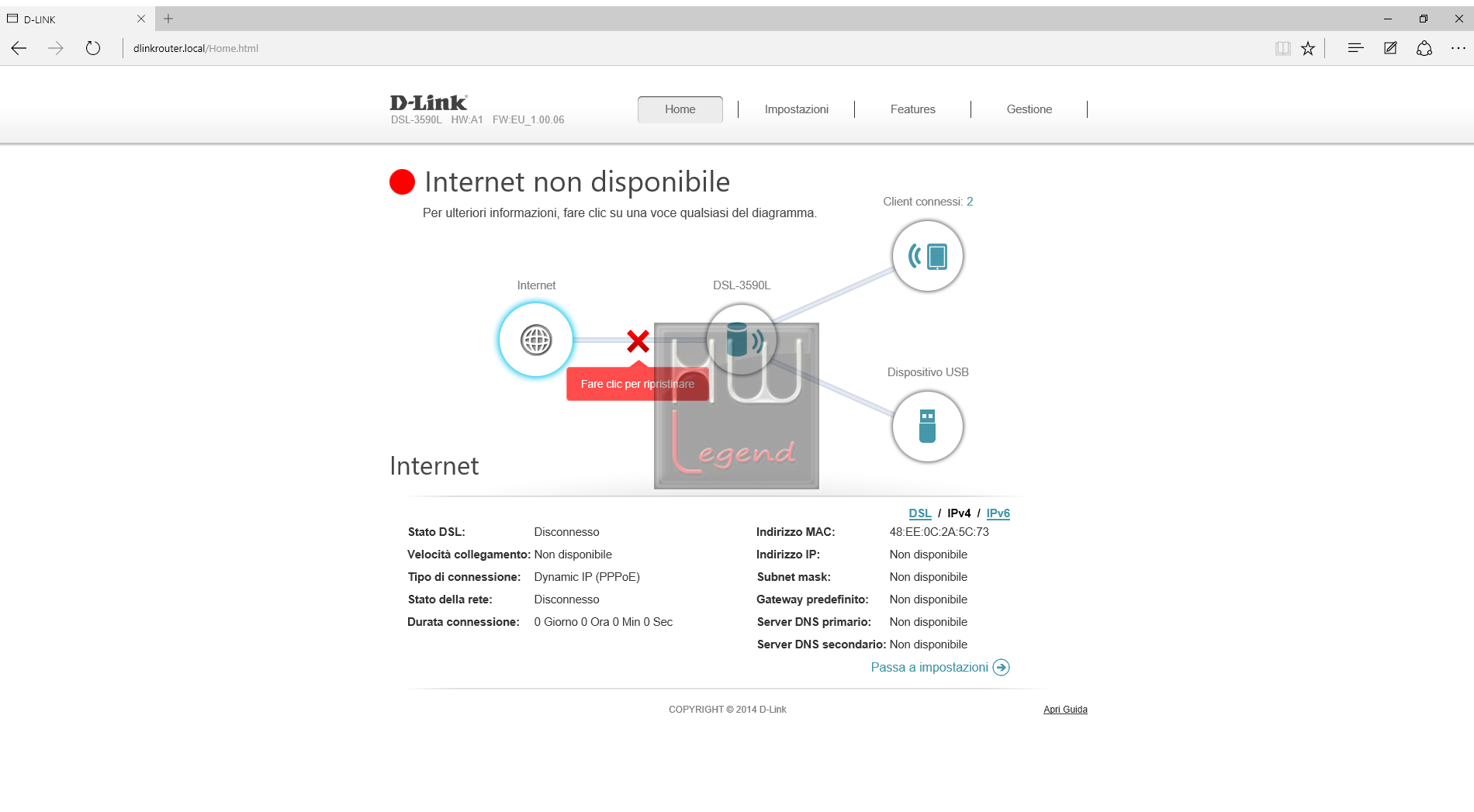The width and height of the screenshot is (1474, 812).
Task: Click the arrow icon beside Passa a impostazioni
Action: (x=1002, y=668)
